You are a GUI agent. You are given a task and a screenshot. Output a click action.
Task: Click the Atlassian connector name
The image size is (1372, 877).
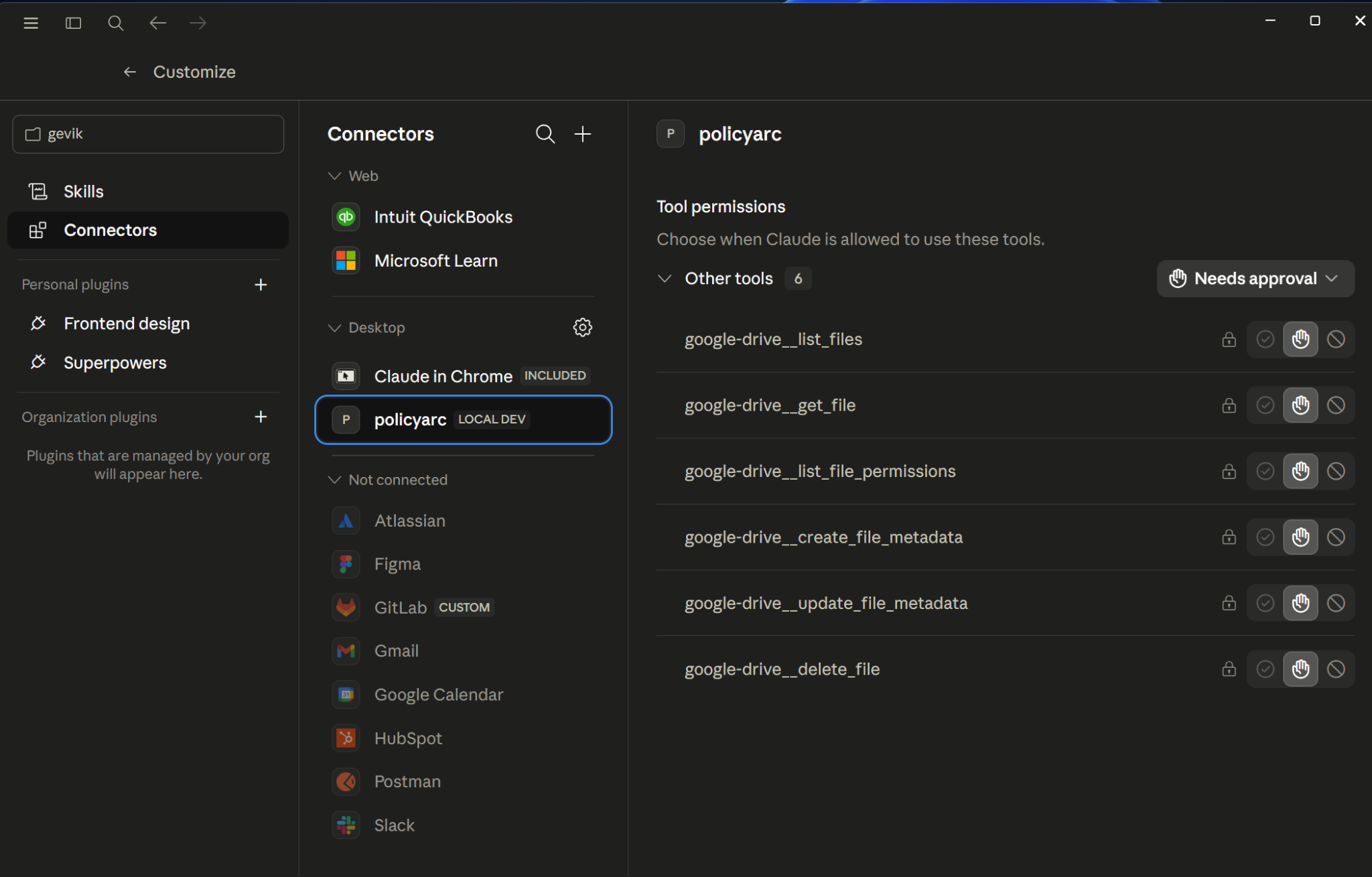[x=410, y=521]
